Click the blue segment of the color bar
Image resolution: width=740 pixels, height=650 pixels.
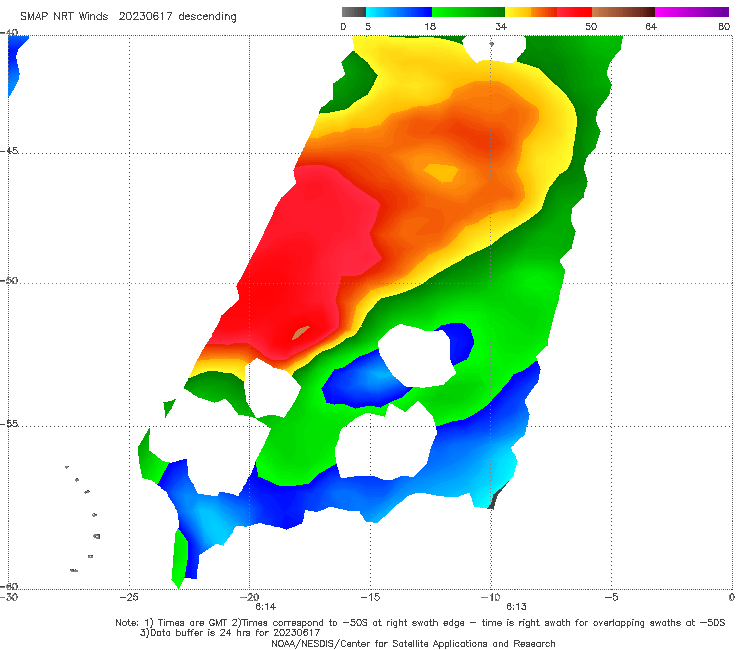399,12
